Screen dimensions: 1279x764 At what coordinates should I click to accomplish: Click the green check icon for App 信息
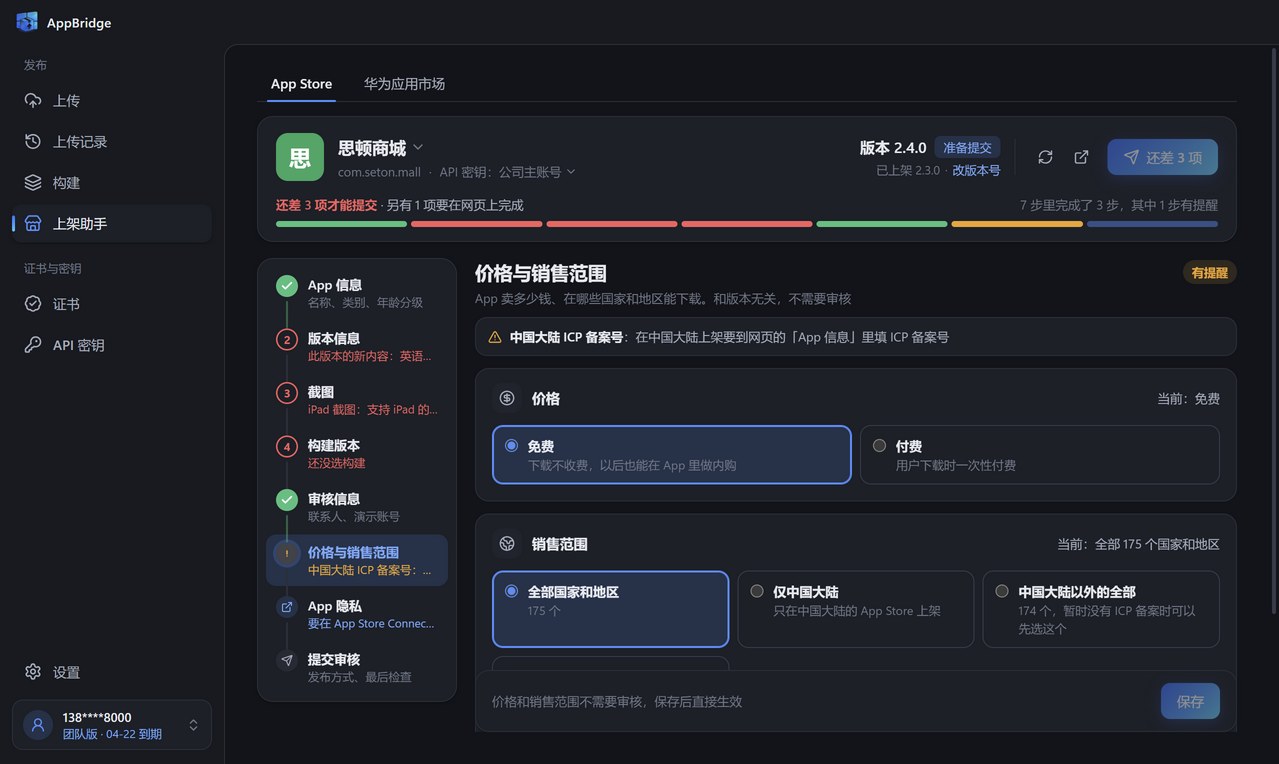click(x=287, y=286)
